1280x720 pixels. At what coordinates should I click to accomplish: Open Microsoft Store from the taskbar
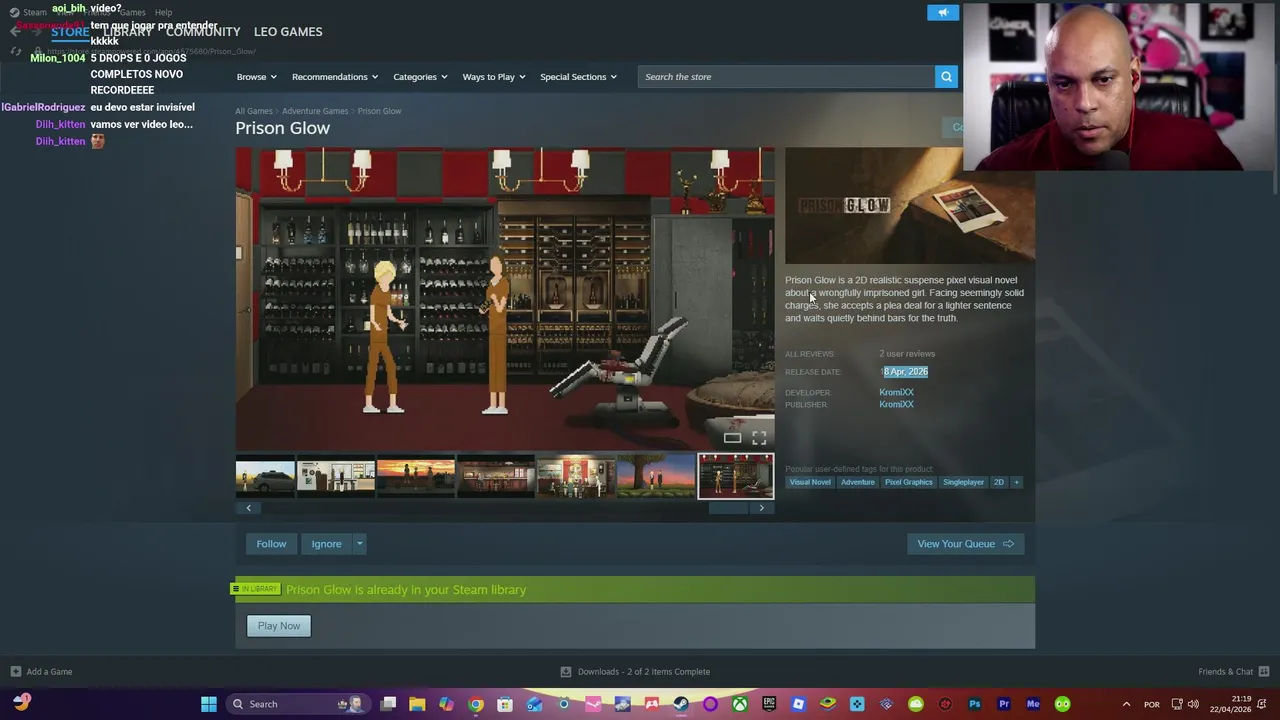pos(505,704)
